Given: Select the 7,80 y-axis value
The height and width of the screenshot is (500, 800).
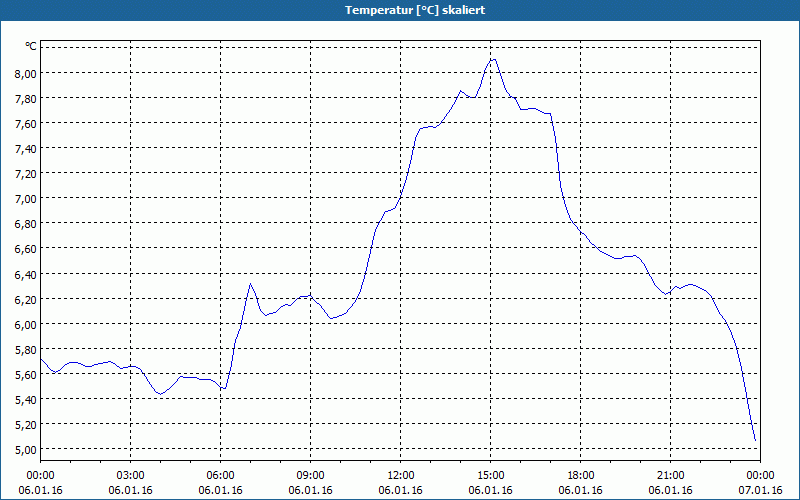Looking at the screenshot, I should click(x=26, y=98).
